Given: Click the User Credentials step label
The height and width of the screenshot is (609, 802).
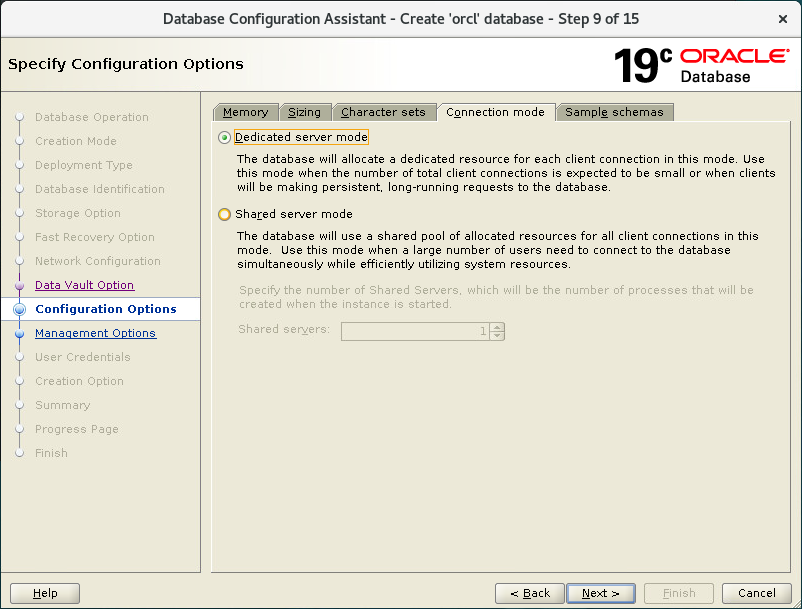Looking at the screenshot, I should 82,357.
